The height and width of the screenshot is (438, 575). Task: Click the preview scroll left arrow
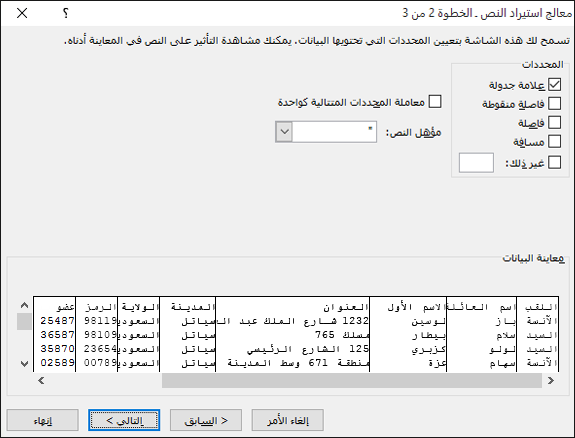tap(41, 380)
